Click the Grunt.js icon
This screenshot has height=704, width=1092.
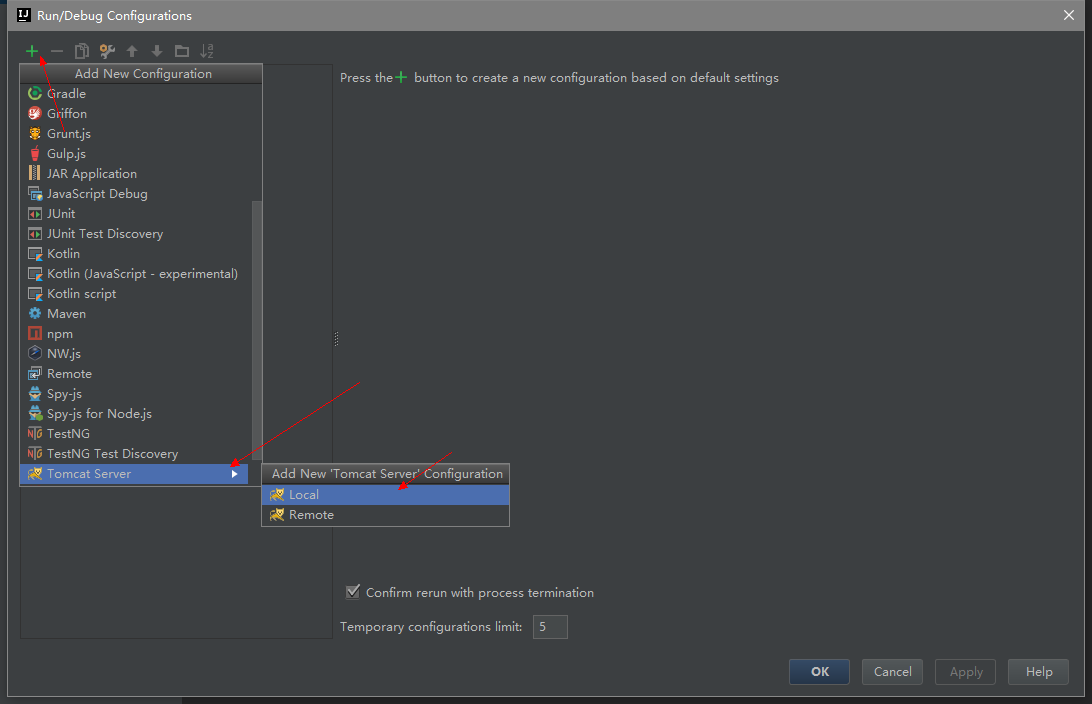click(35, 134)
